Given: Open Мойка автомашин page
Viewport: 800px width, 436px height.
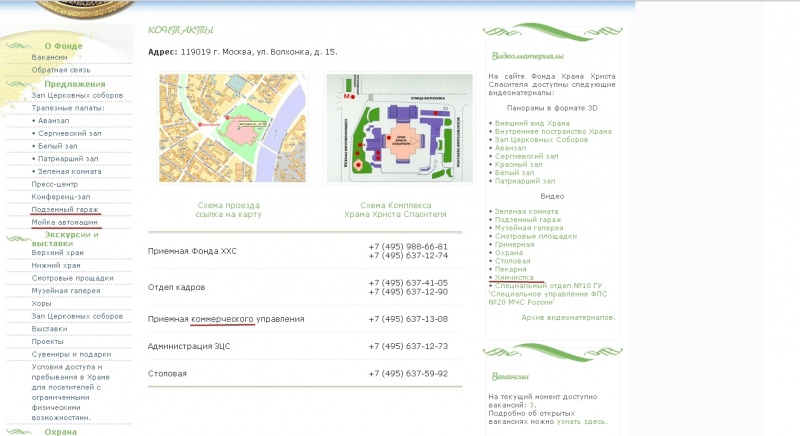Looking at the screenshot, I should point(64,222).
